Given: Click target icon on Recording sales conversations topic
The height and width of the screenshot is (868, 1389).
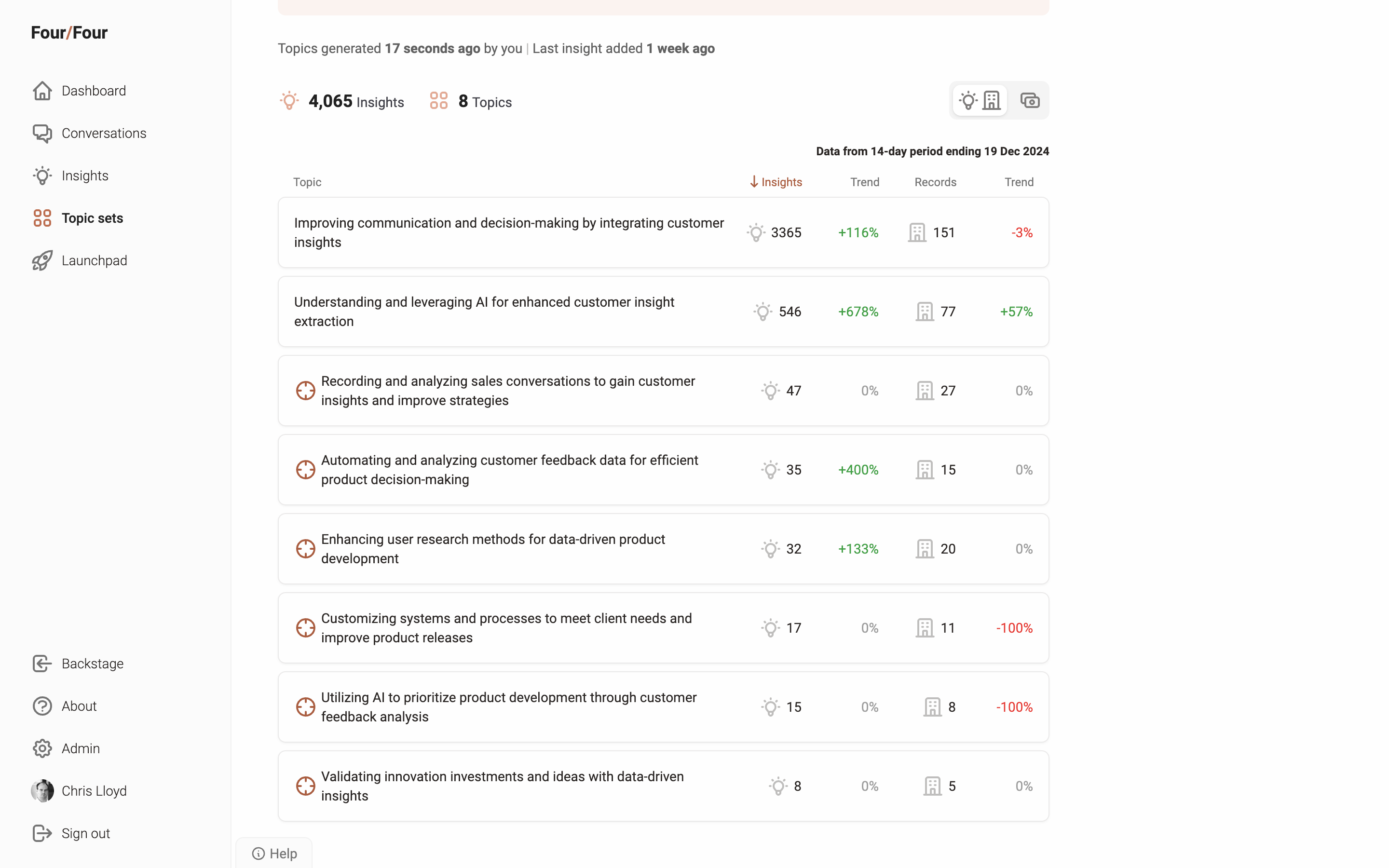Looking at the screenshot, I should tap(305, 391).
